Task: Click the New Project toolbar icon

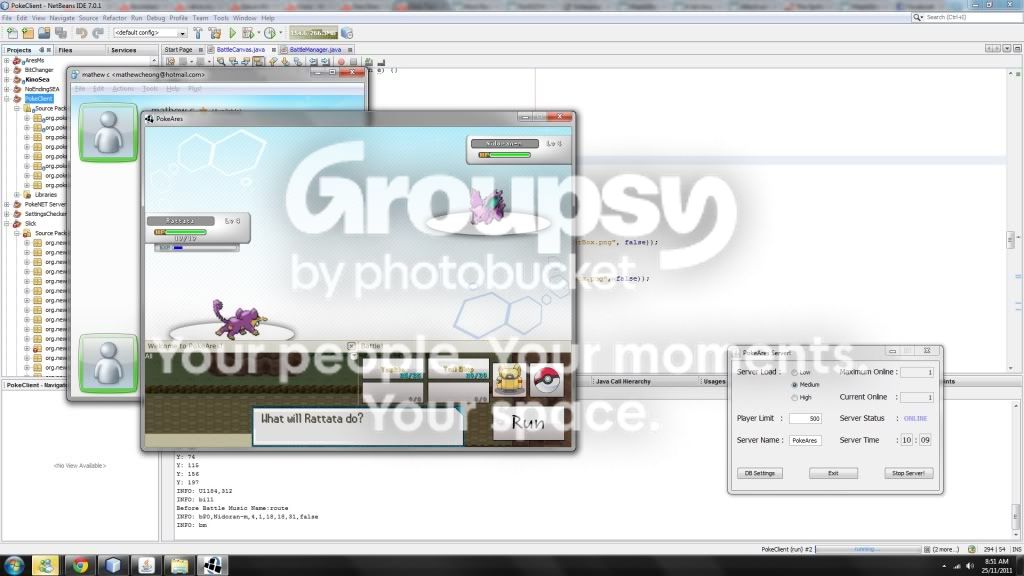Action: (27, 33)
